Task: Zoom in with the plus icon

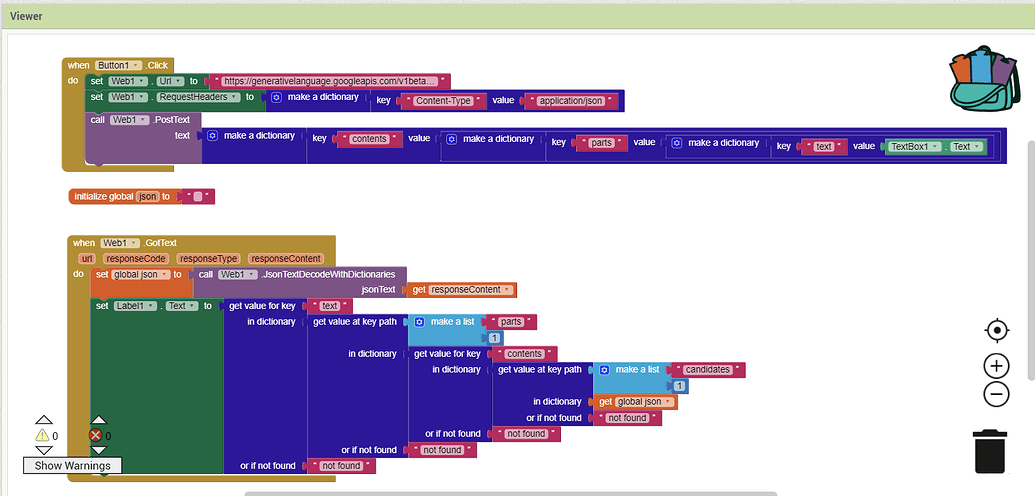Action: pos(996,366)
